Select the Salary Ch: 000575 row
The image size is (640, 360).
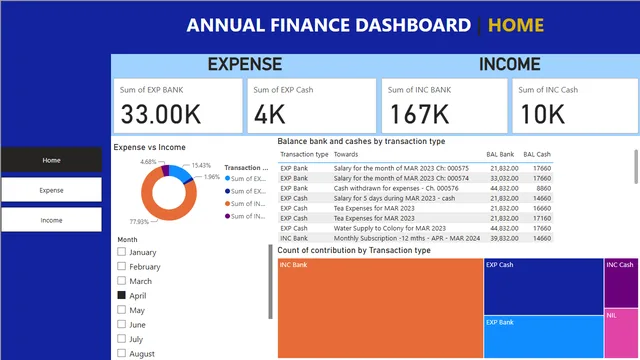coord(416,168)
